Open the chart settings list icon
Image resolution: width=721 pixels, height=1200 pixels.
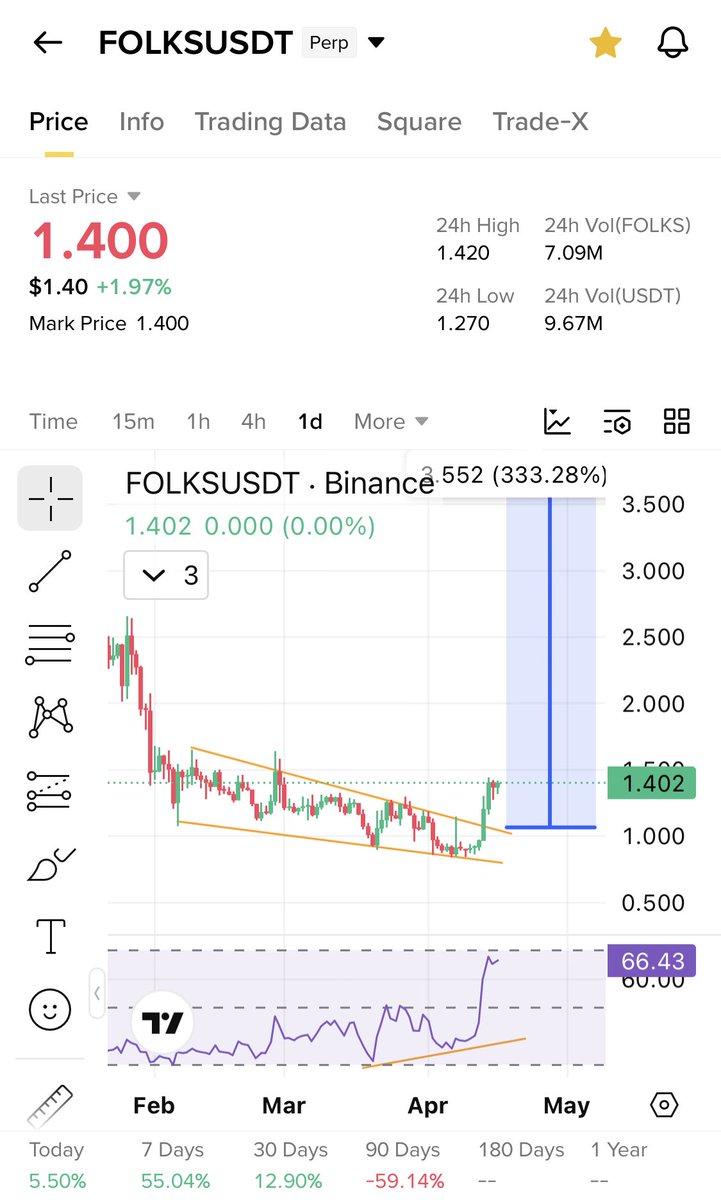click(617, 422)
